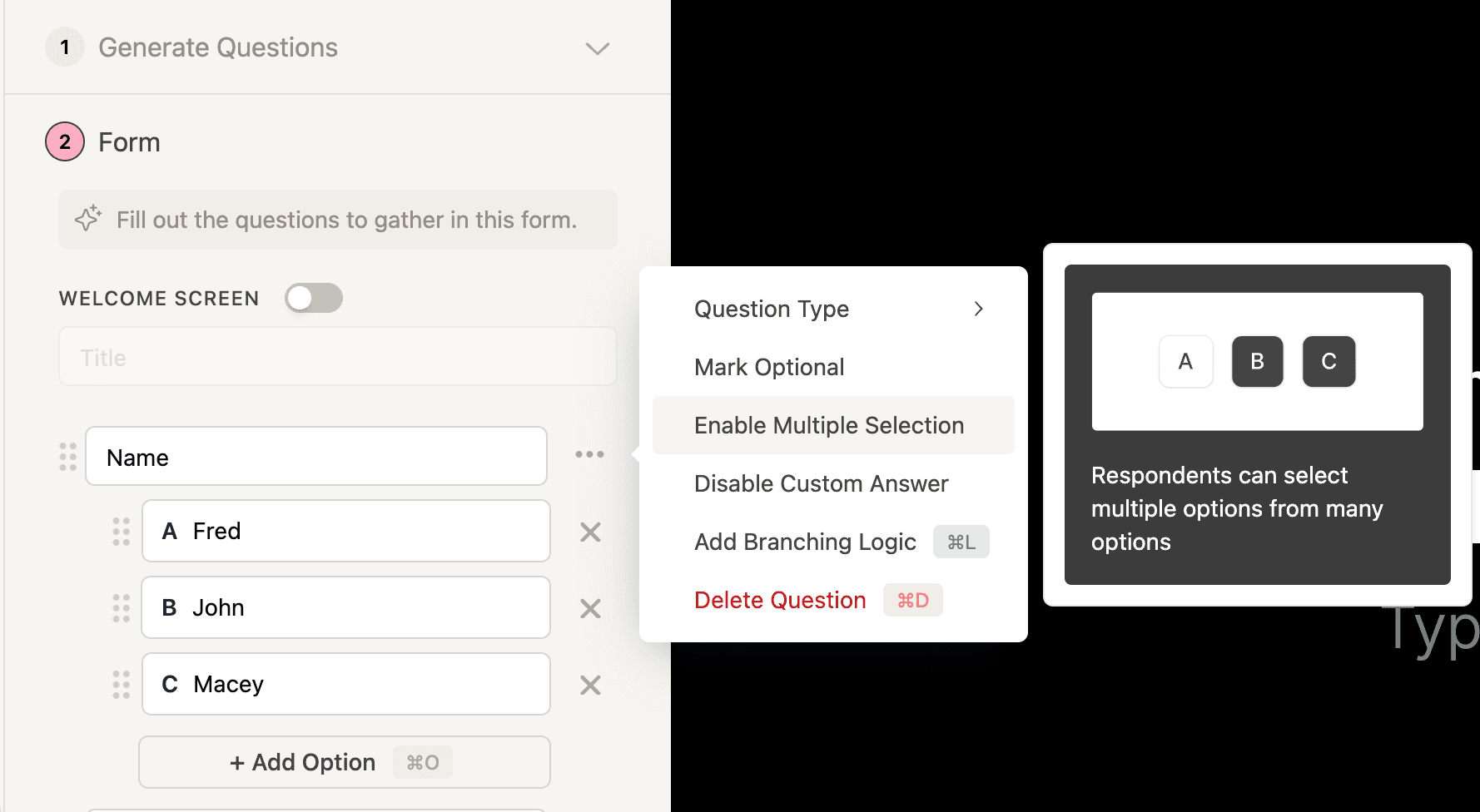This screenshot has width=1480, height=812.
Task: Remove the Macey option with its X icon
Action: pos(589,685)
